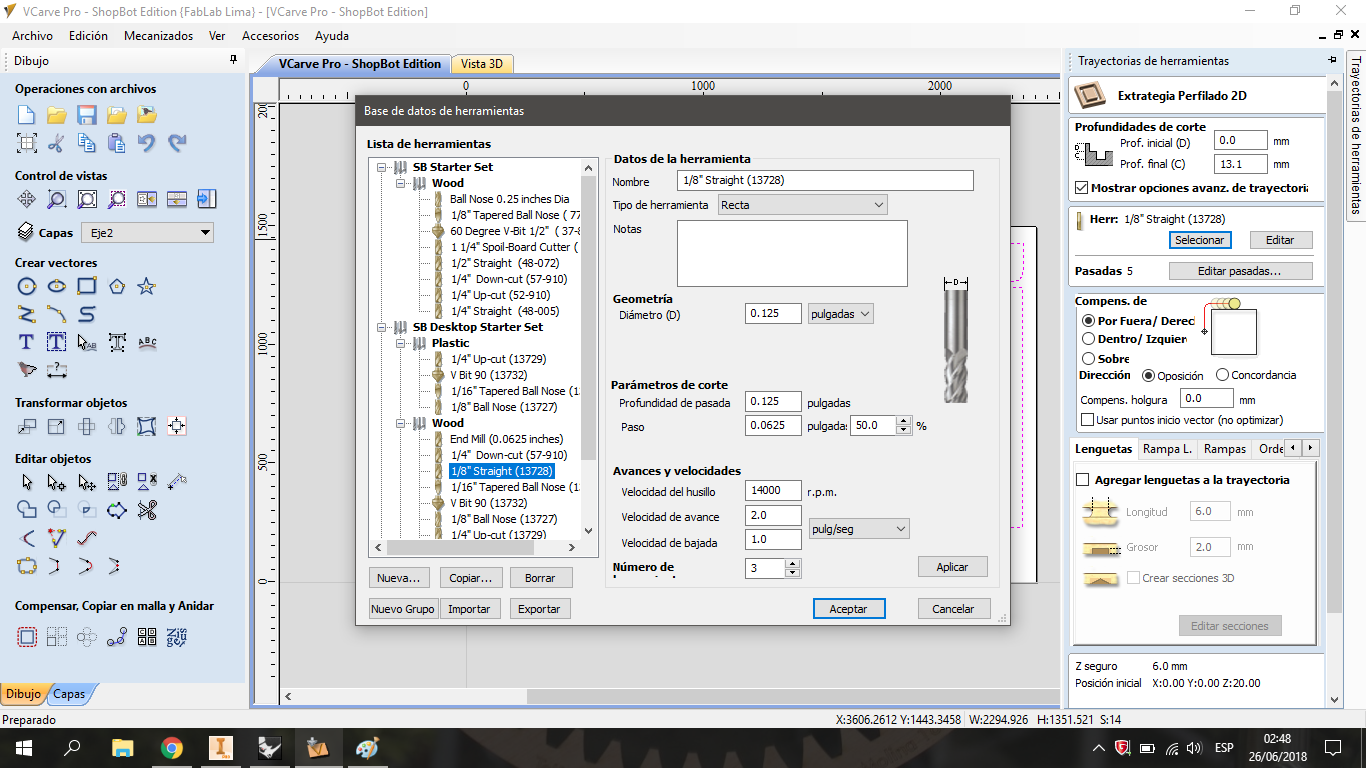Select the Concordancia direction radio
This screenshot has height=768, width=1366.
[x=1222, y=375]
